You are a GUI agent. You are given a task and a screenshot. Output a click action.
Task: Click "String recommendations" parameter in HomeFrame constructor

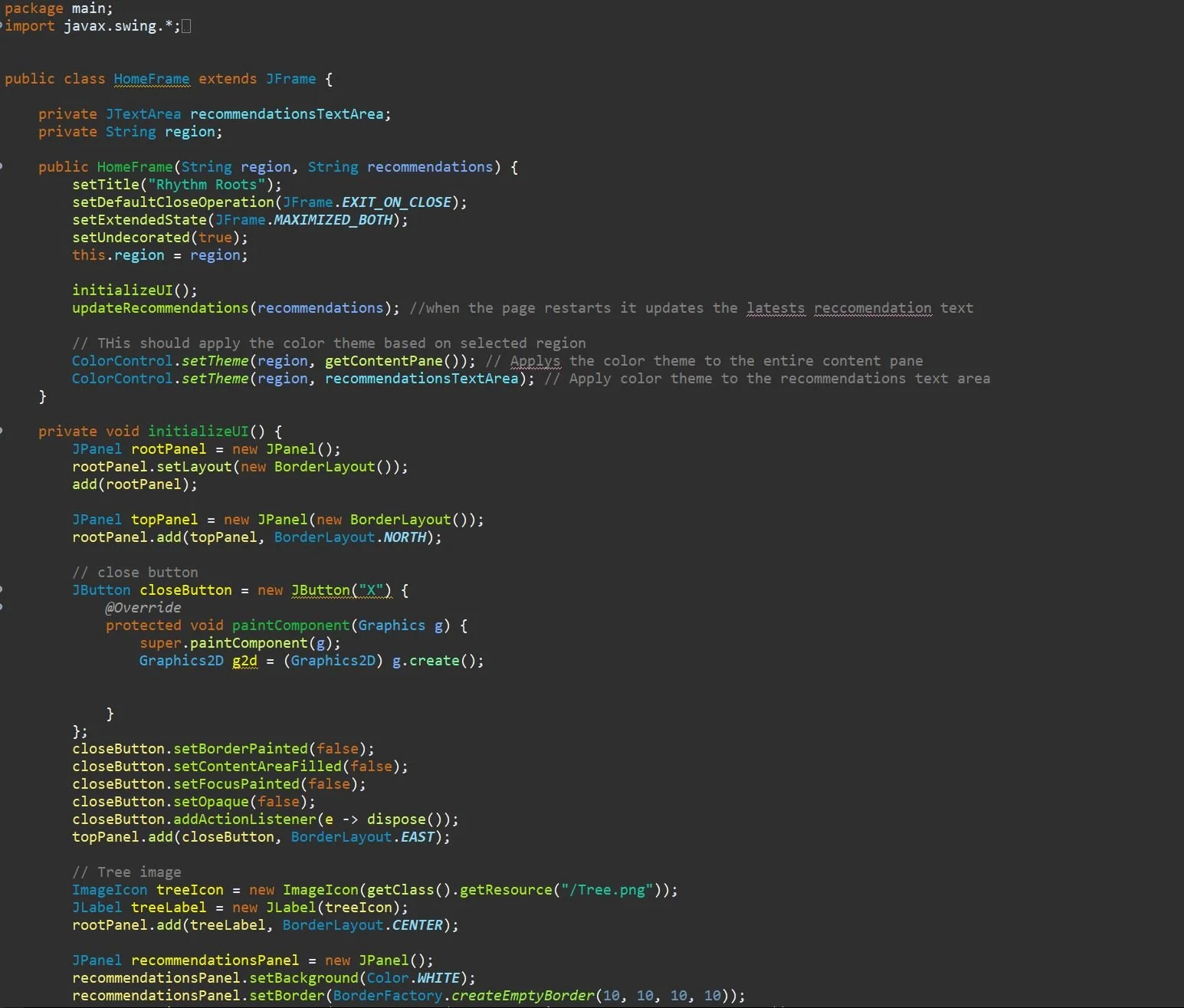pos(400,167)
